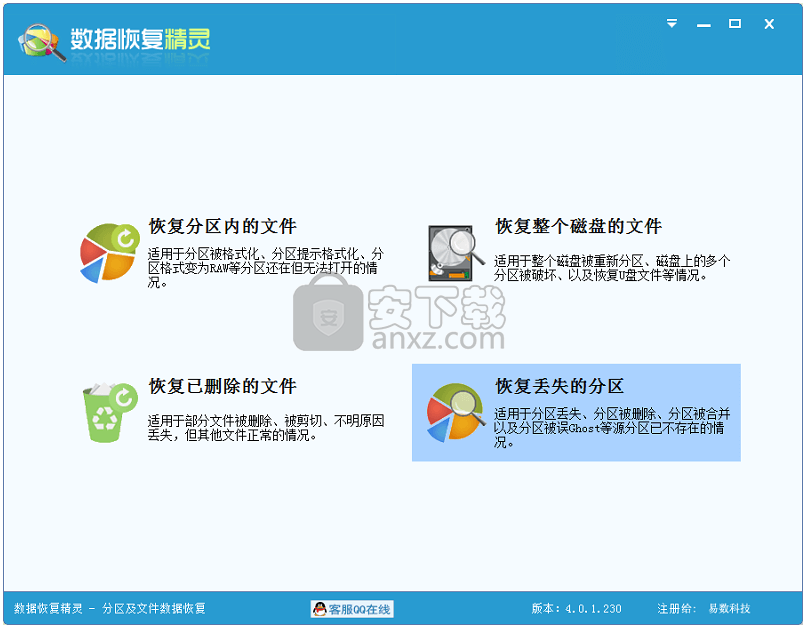Select 恢复丢失的分区 heading

[560, 386]
